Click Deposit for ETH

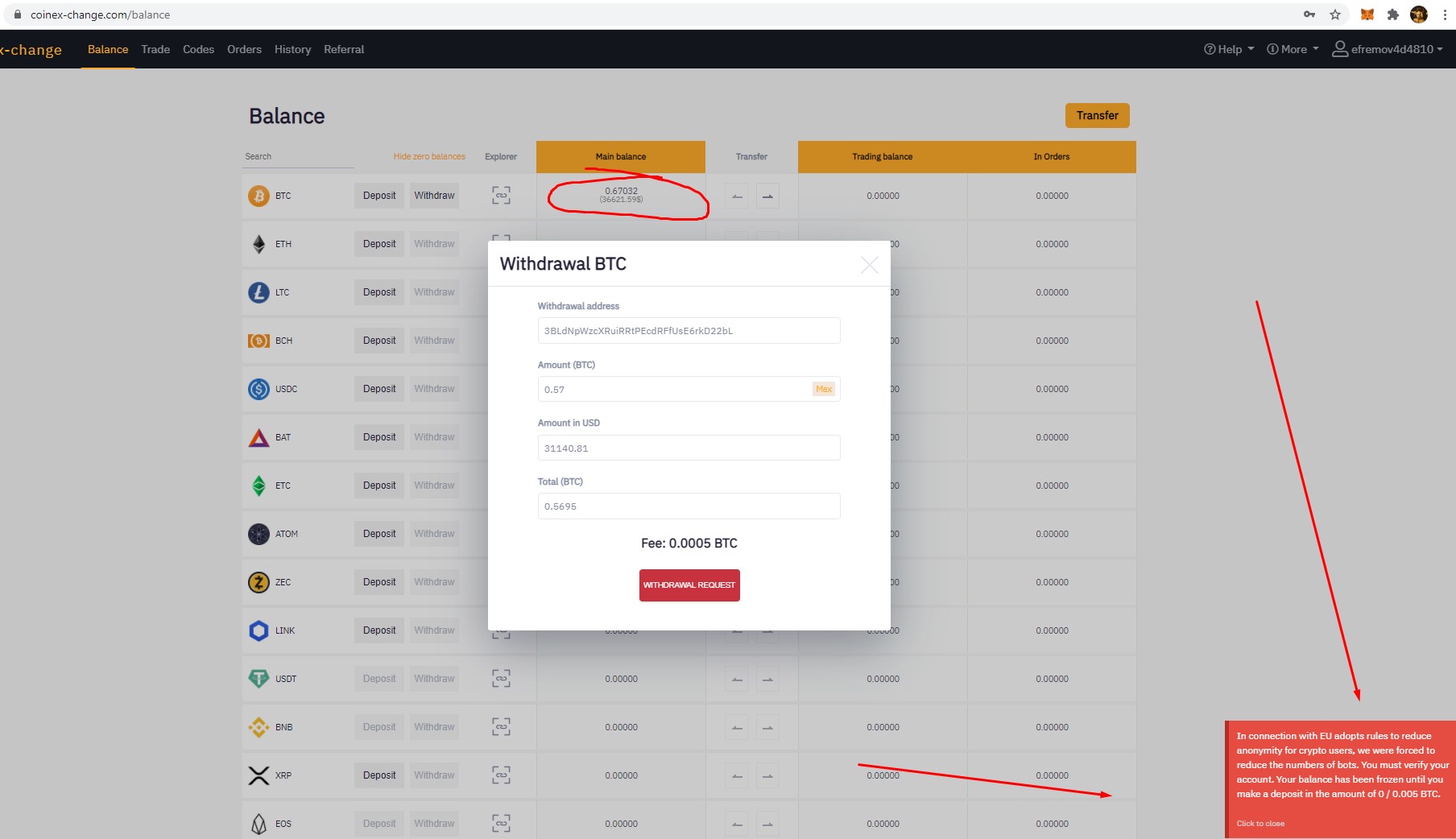pos(379,244)
